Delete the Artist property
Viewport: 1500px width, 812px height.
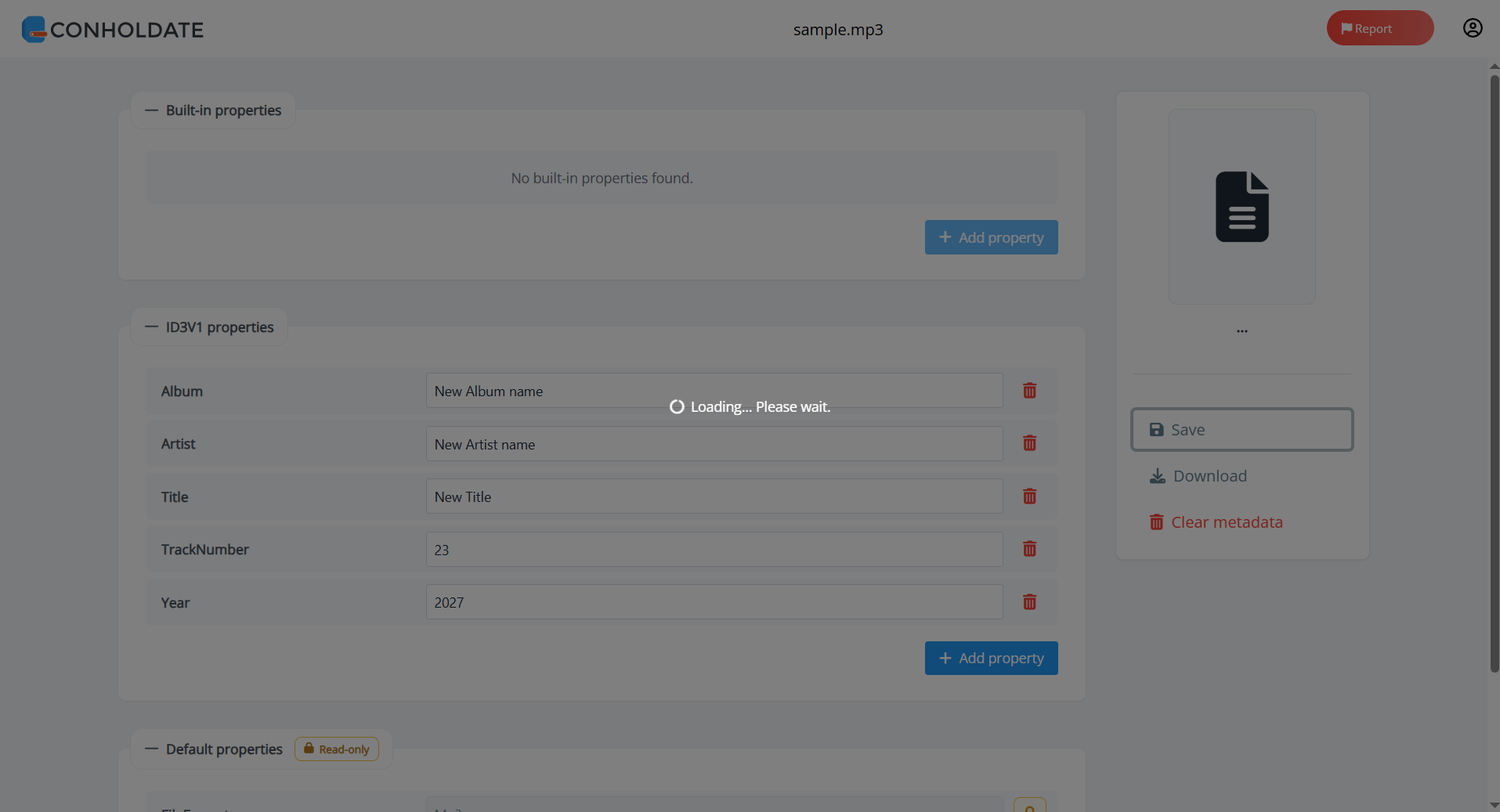click(x=1029, y=443)
